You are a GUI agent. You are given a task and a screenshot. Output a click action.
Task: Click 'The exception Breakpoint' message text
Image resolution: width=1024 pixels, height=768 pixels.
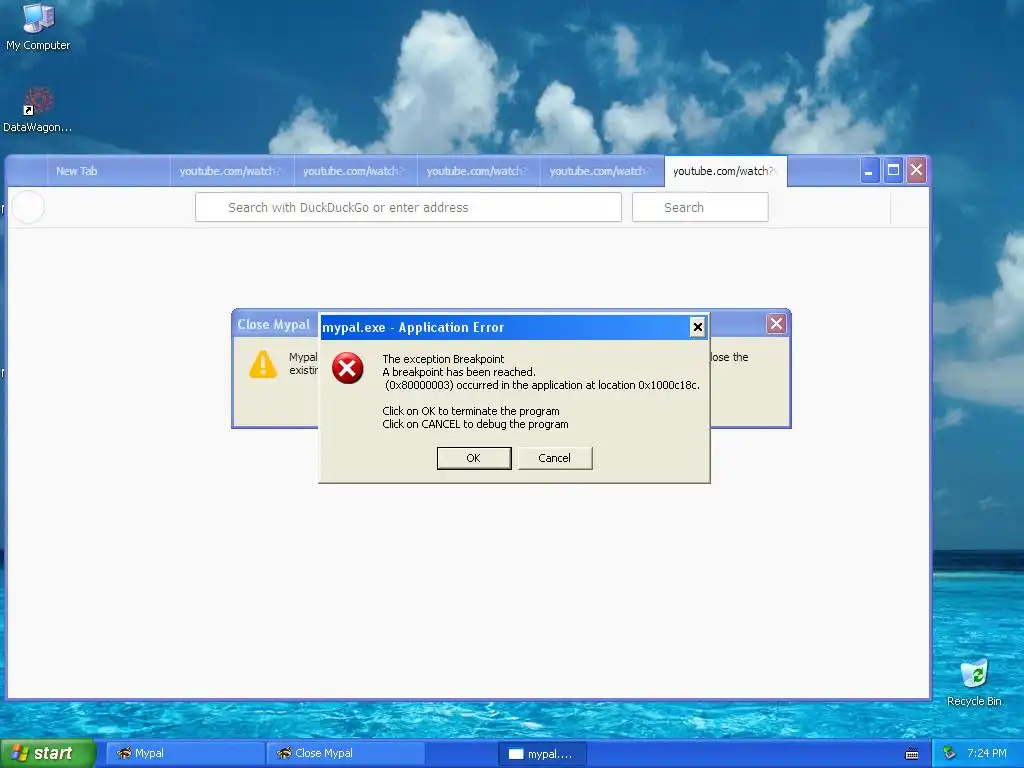(443, 359)
